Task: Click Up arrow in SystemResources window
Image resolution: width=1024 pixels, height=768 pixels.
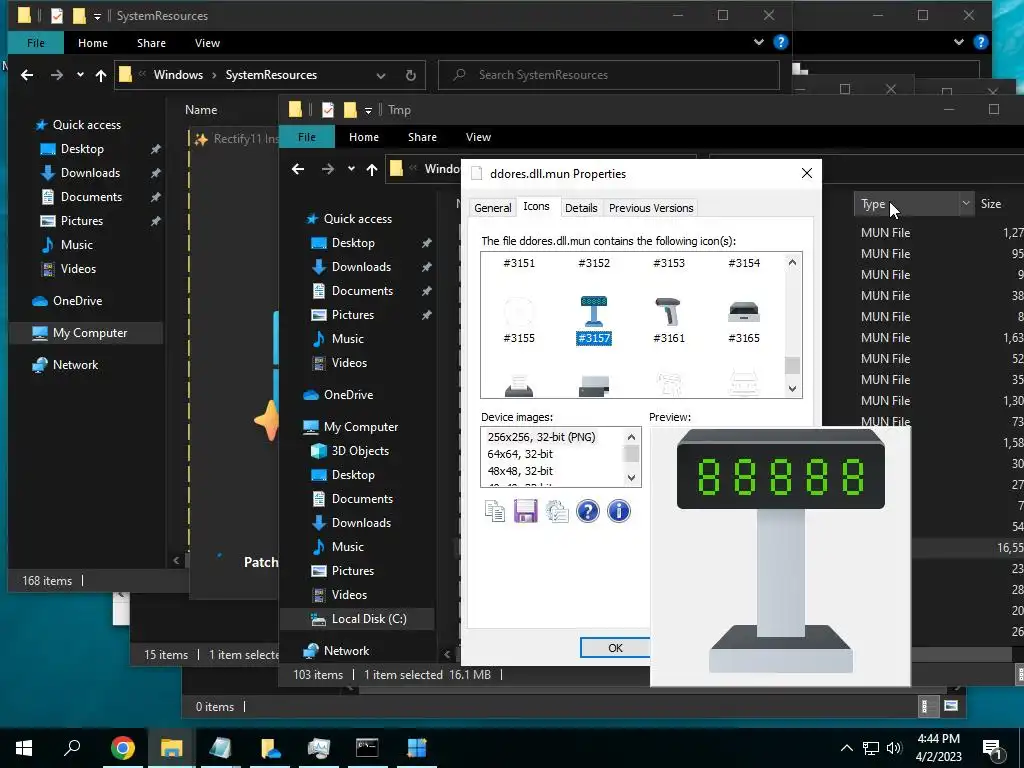Action: [x=101, y=75]
